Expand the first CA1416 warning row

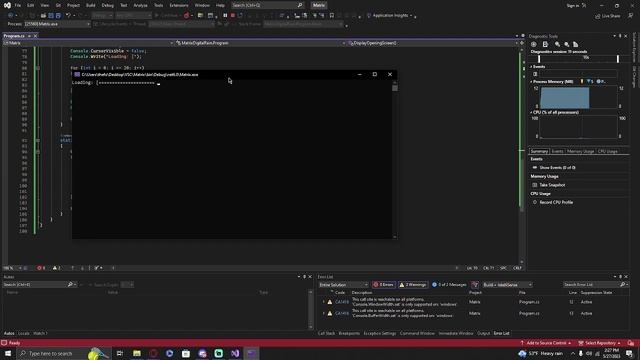[x=324, y=302]
